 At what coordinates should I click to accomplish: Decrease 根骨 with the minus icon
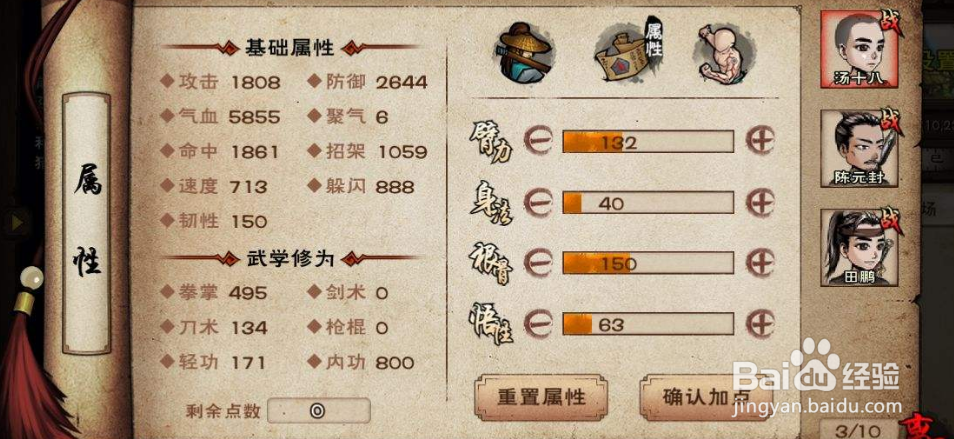coord(537,263)
